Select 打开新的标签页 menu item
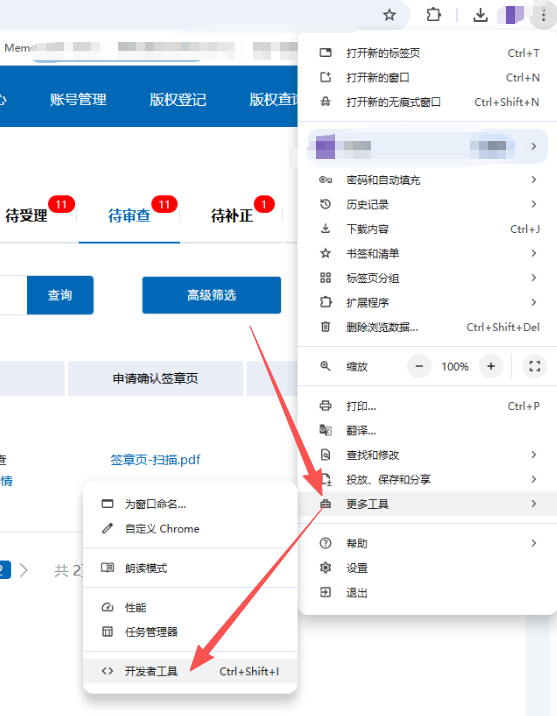557x716 pixels. pos(427,53)
